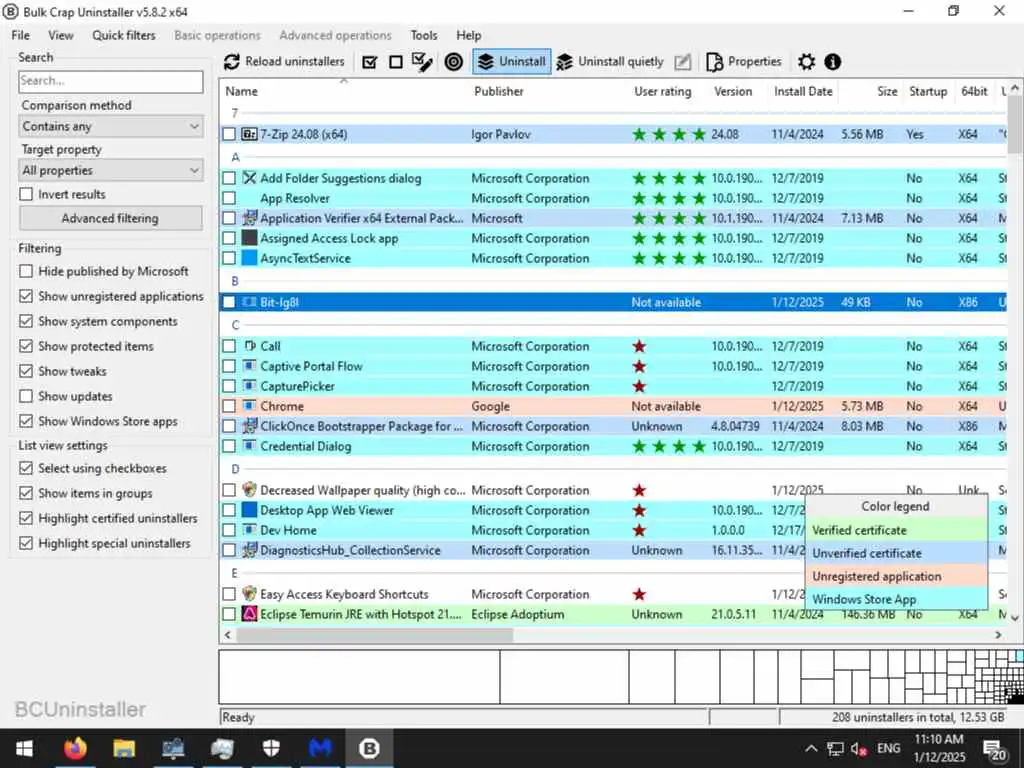Open the File menu
Viewport: 1024px width, 768px height.
tap(20, 35)
